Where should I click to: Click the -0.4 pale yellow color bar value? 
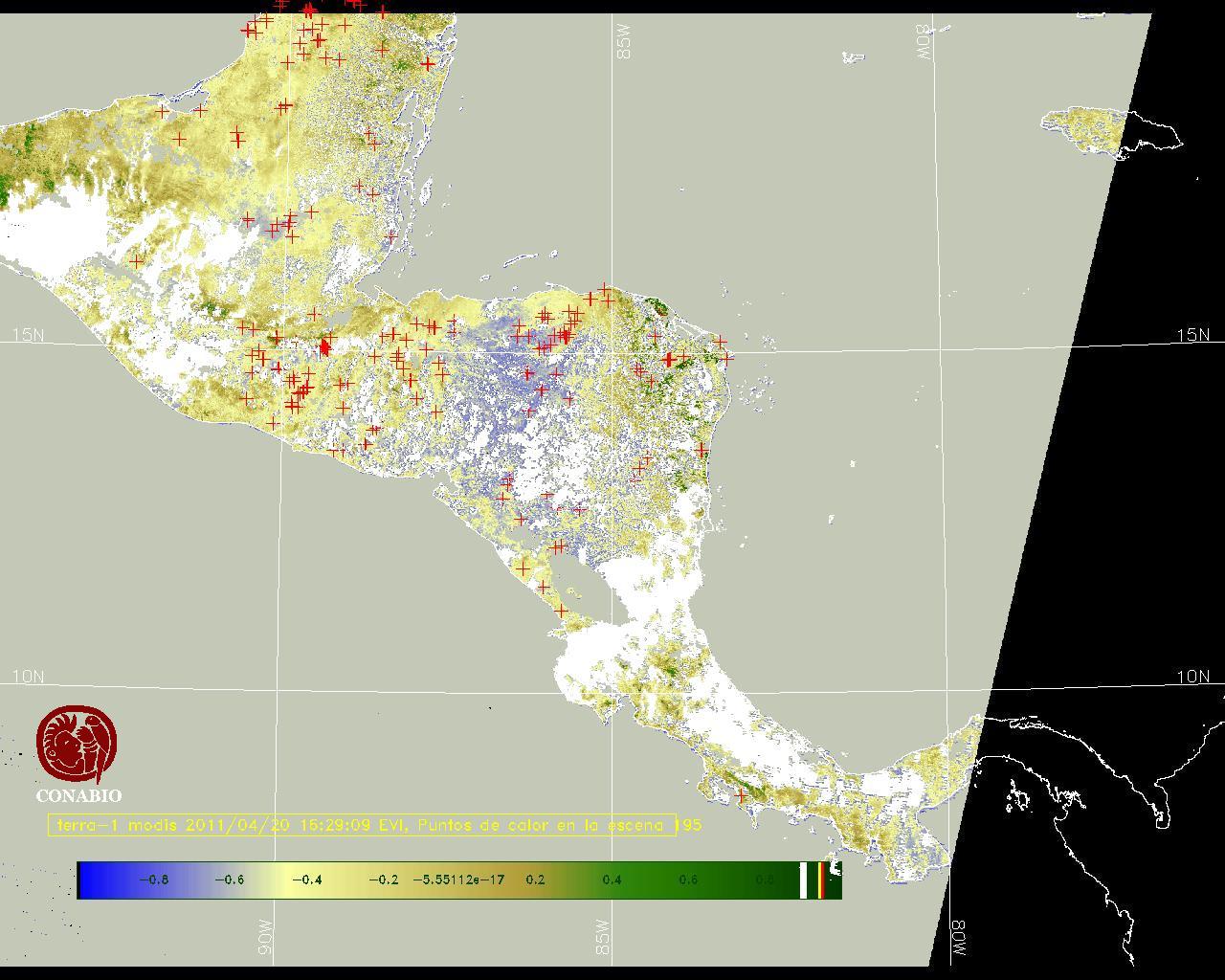coord(306,880)
